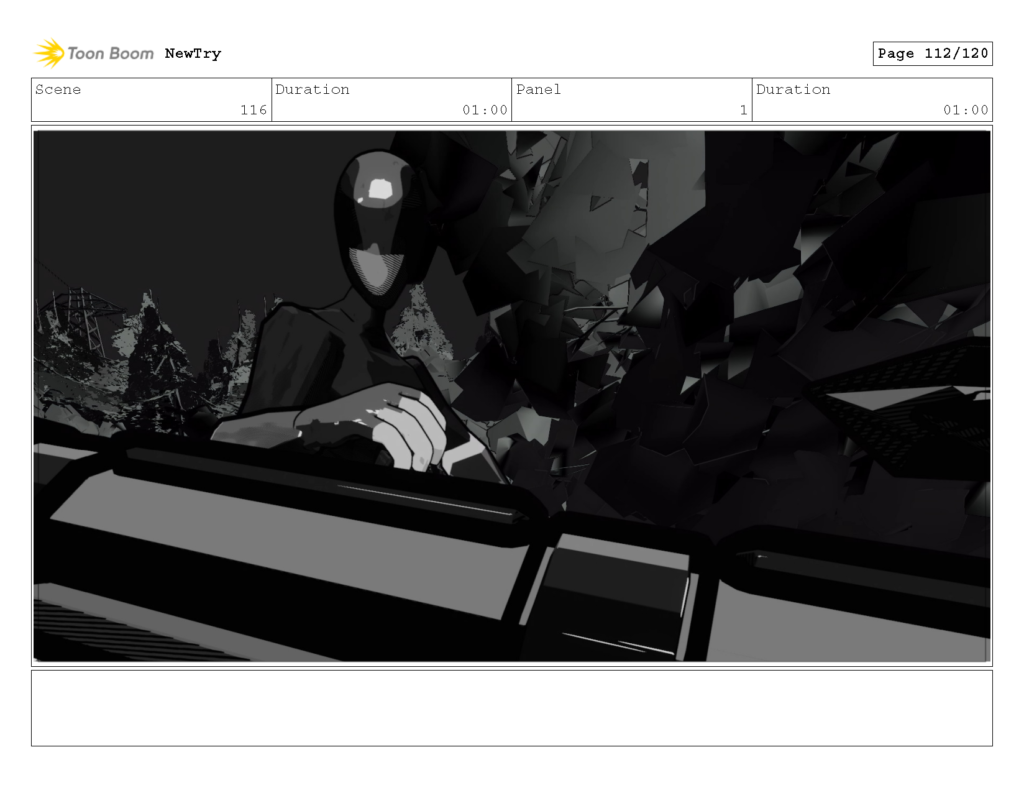Select the Scene header cell
This screenshot has width=1024, height=793.
point(60,90)
